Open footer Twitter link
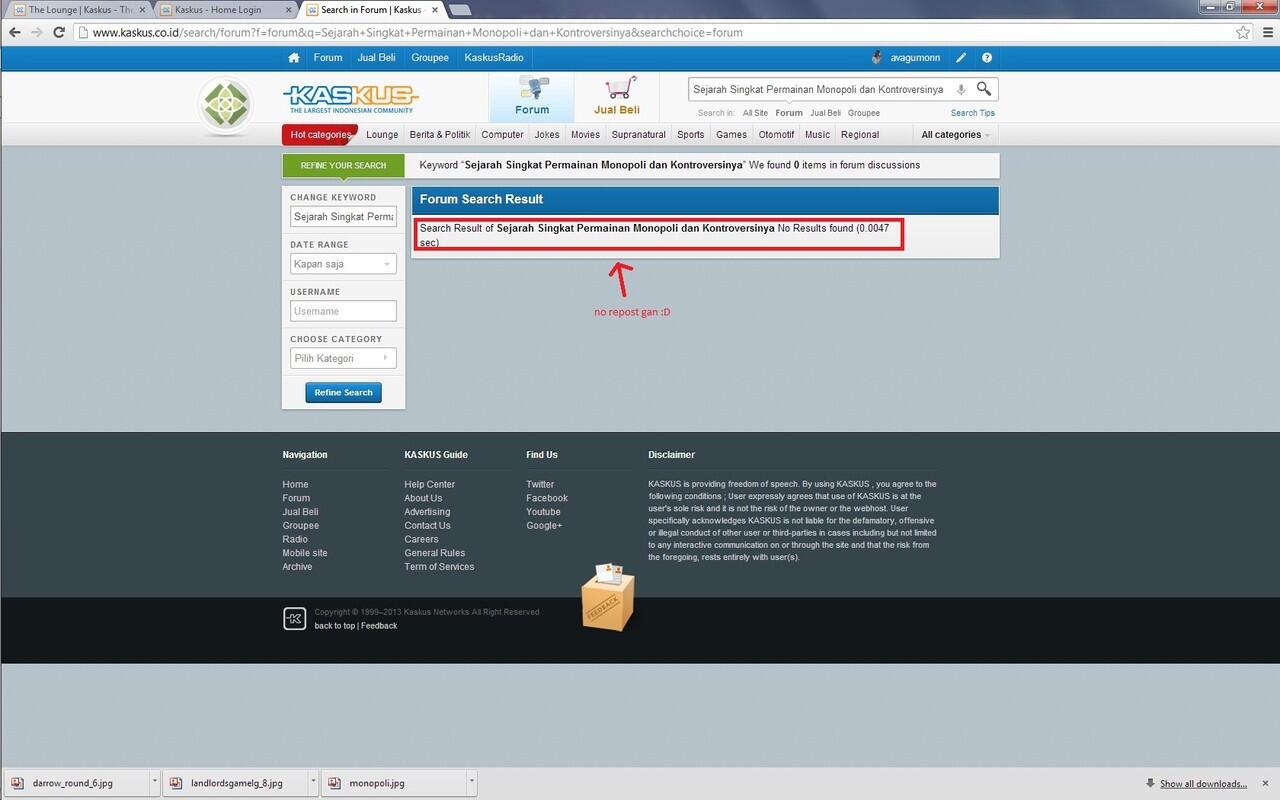Screen dimensions: 1280x800 tap(540, 484)
